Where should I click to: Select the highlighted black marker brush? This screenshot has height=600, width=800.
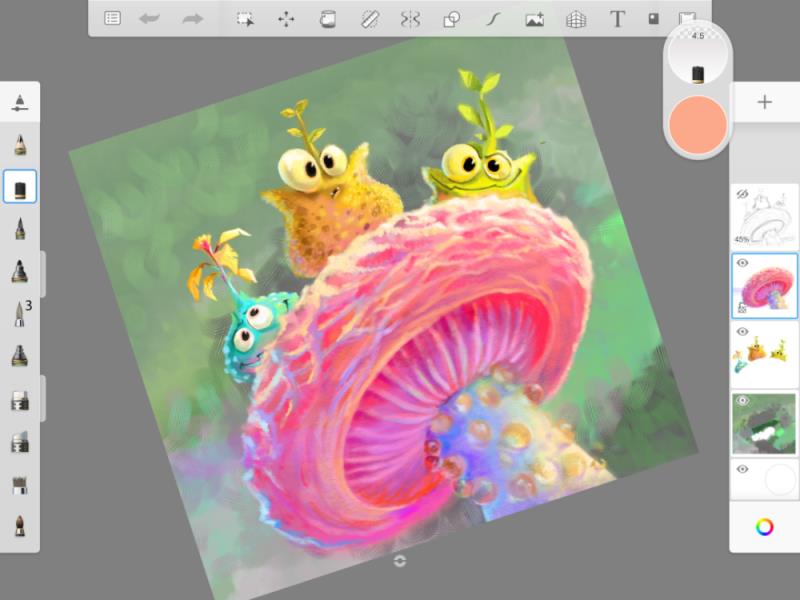click(20, 187)
